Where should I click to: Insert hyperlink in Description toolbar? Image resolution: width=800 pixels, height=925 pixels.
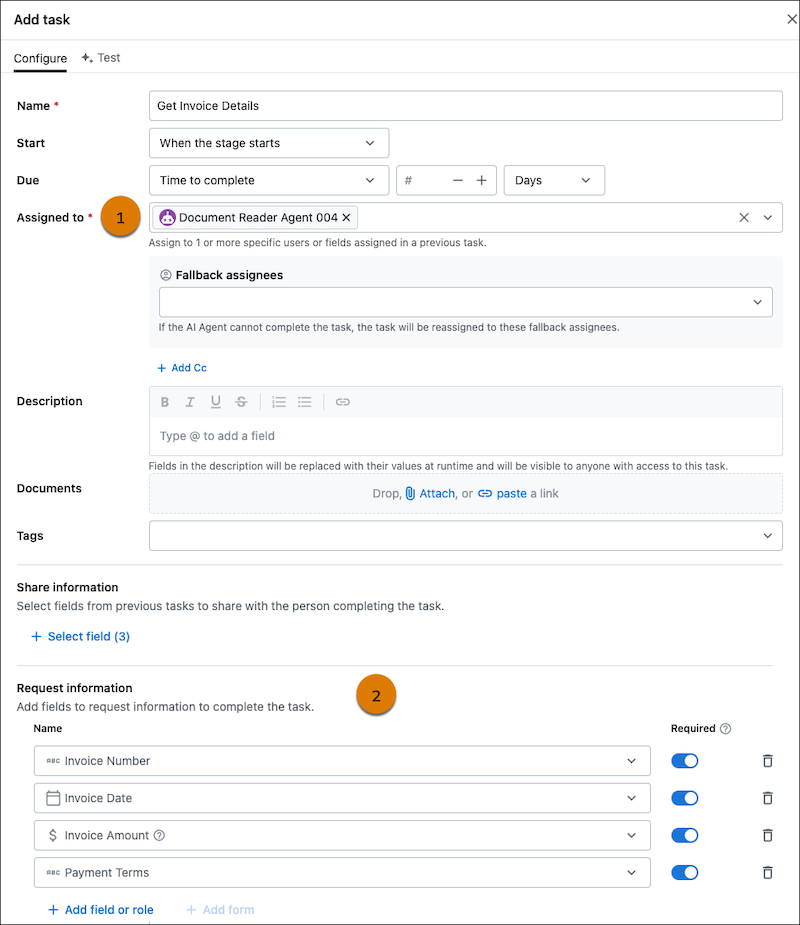[x=343, y=402]
